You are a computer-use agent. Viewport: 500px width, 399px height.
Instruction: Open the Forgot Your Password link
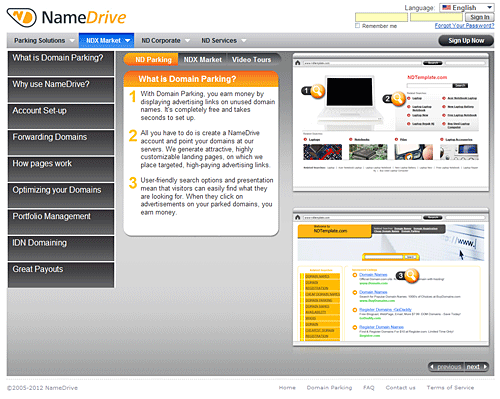coord(464,26)
